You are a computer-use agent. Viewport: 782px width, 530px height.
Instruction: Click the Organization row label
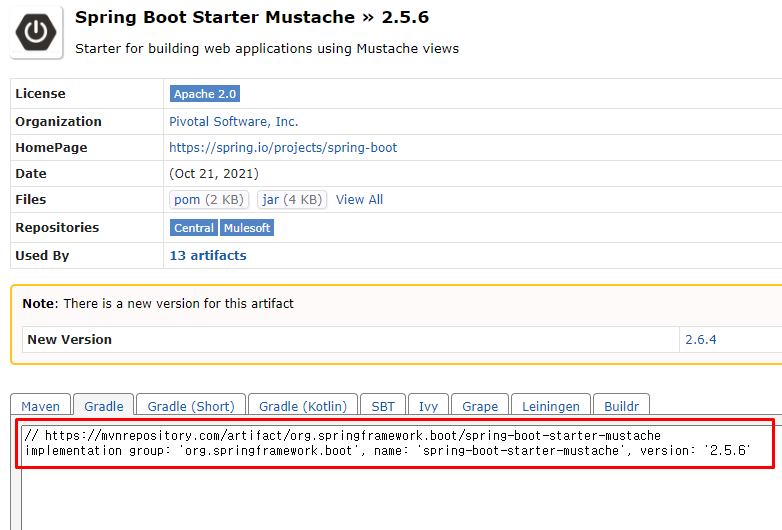(x=58, y=122)
